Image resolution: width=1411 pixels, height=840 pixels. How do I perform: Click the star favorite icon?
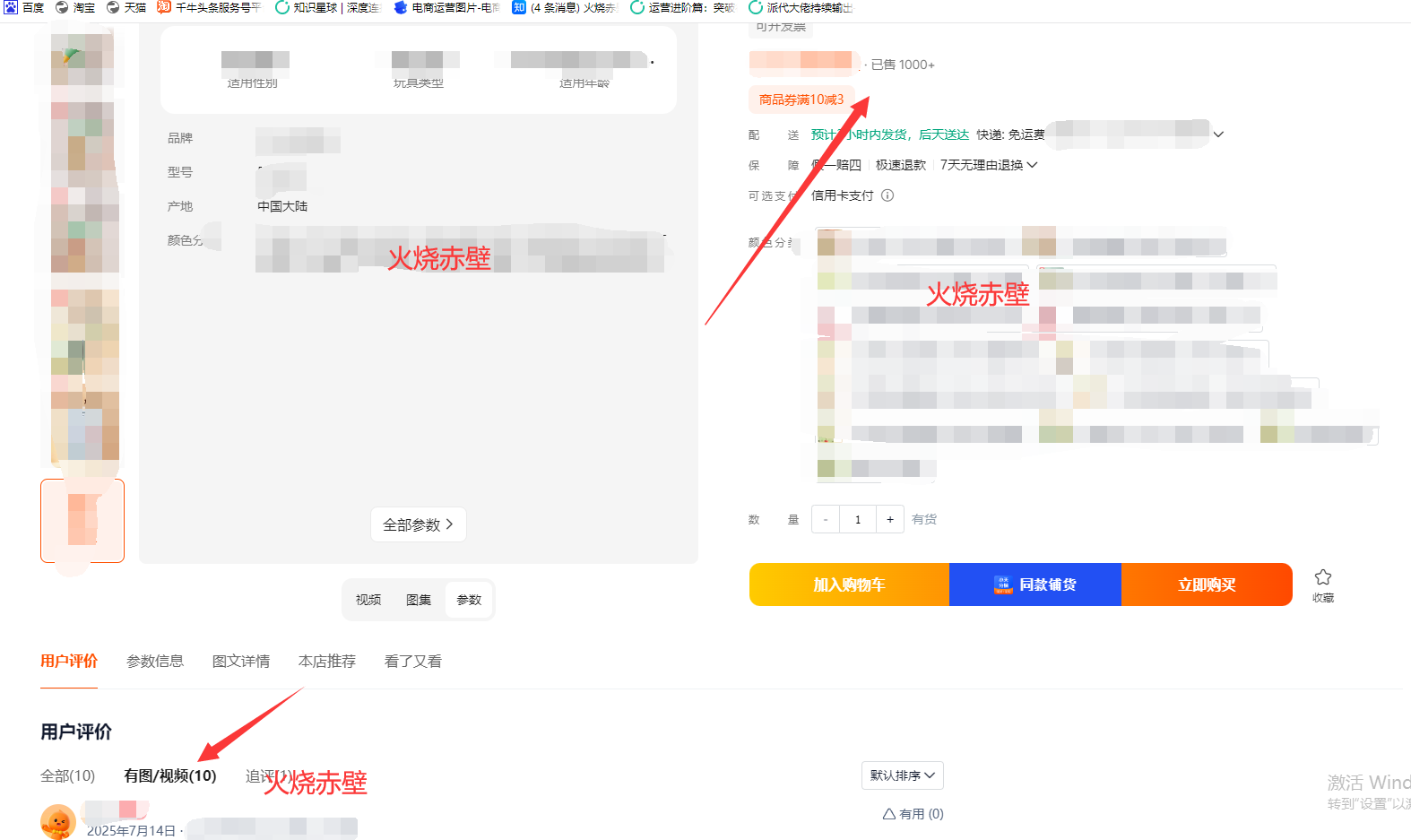coord(1323,576)
